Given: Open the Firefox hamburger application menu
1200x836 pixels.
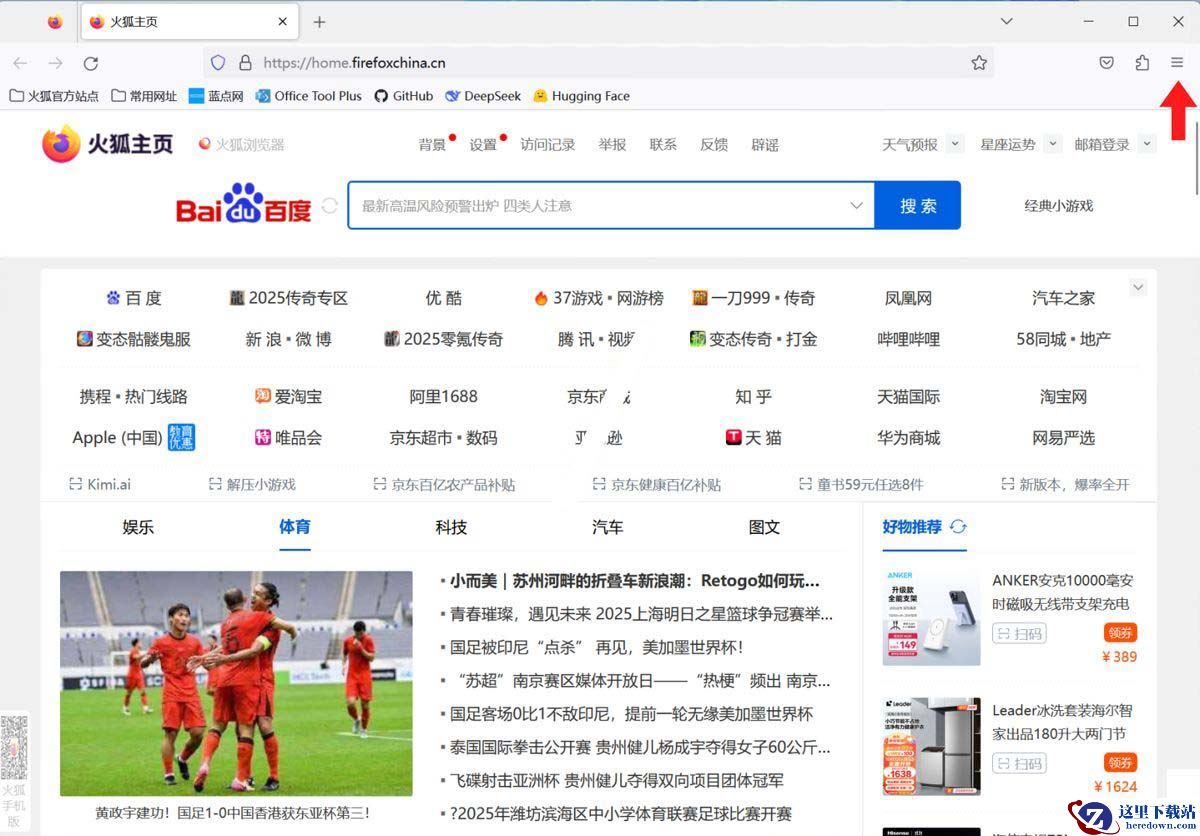Looking at the screenshot, I should tap(1177, 63).
